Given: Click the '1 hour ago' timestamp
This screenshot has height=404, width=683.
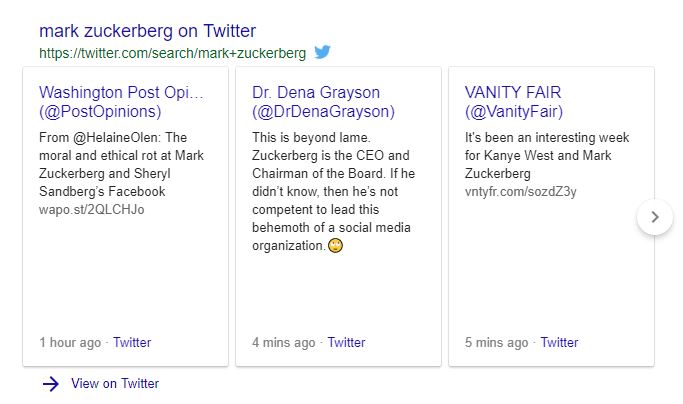Looking at the screenshot, I should coord(70,342).
